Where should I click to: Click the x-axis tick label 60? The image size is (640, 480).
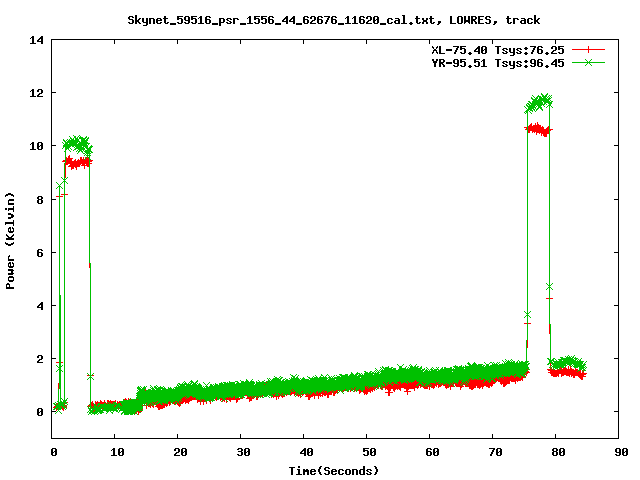[x=432, y=452]
